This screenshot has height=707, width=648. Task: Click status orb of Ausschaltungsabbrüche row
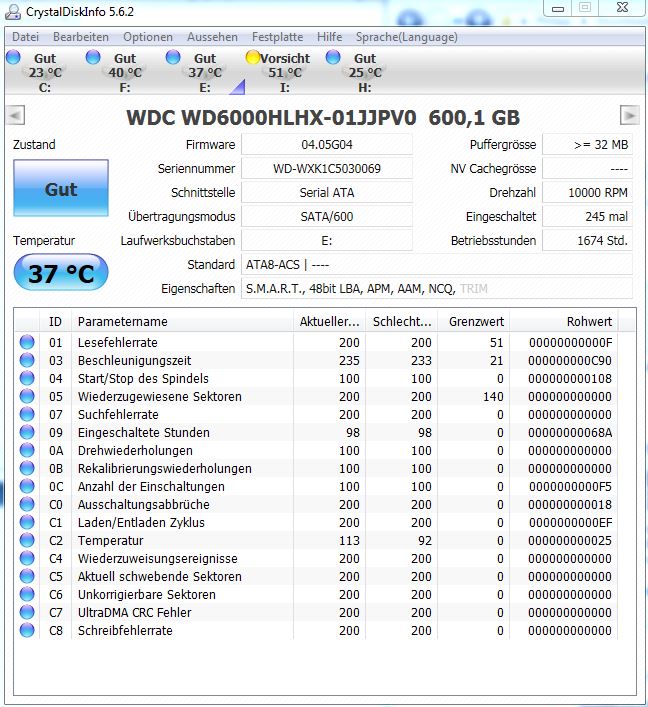click(x=27, y=505)
